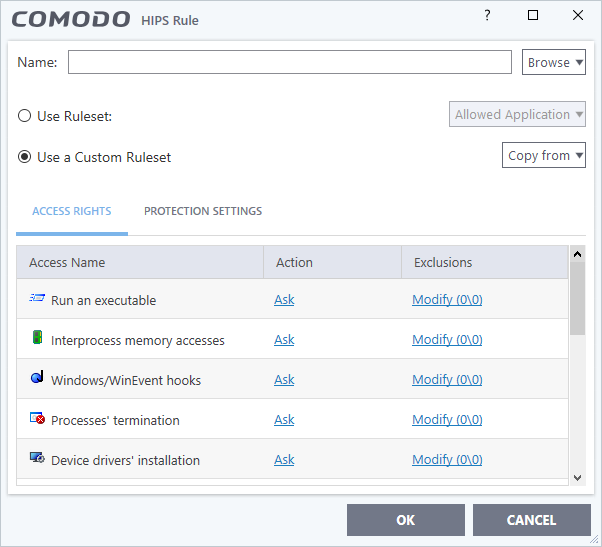Click the Device drivers' installation icon

[37, 458]
